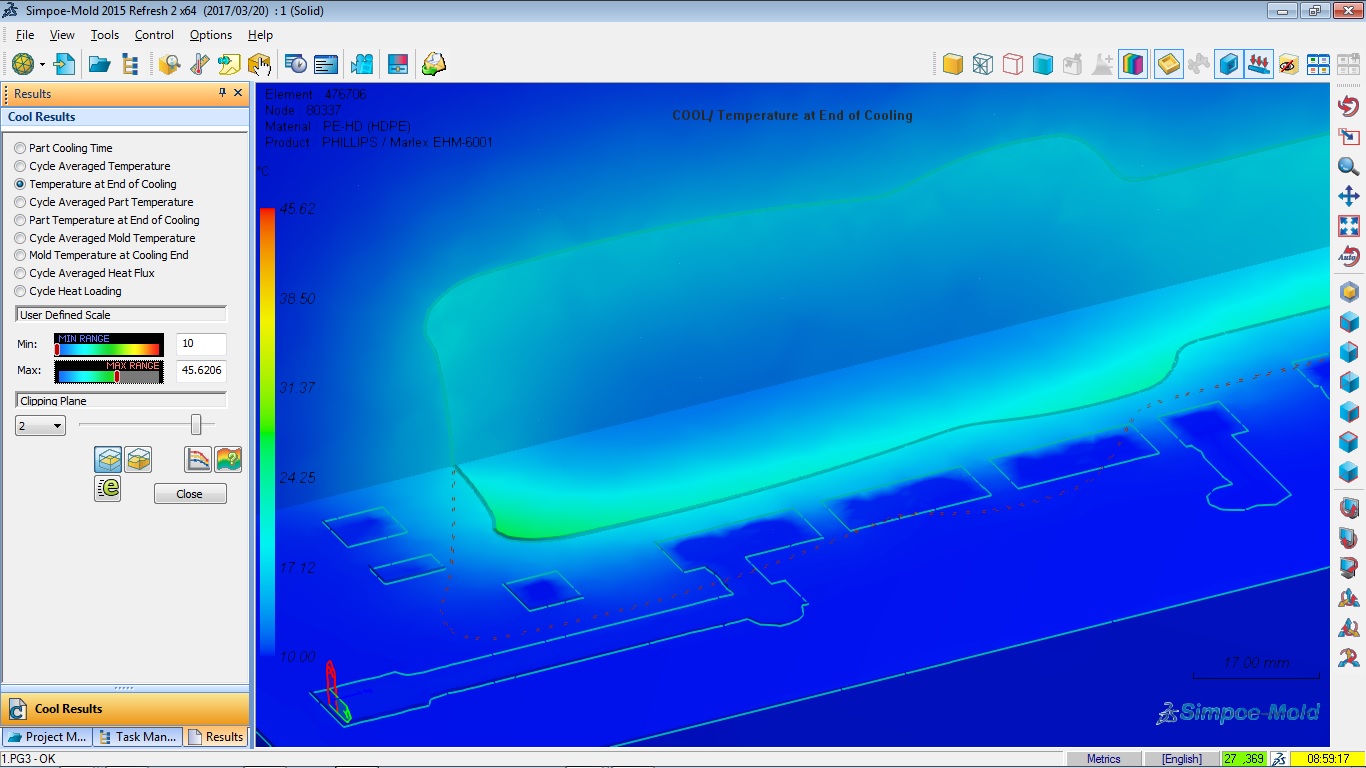Viewport: 1366px width, 768px height.
Task: Switch to the Task Man... tab
Action: (x=137, y=737)
